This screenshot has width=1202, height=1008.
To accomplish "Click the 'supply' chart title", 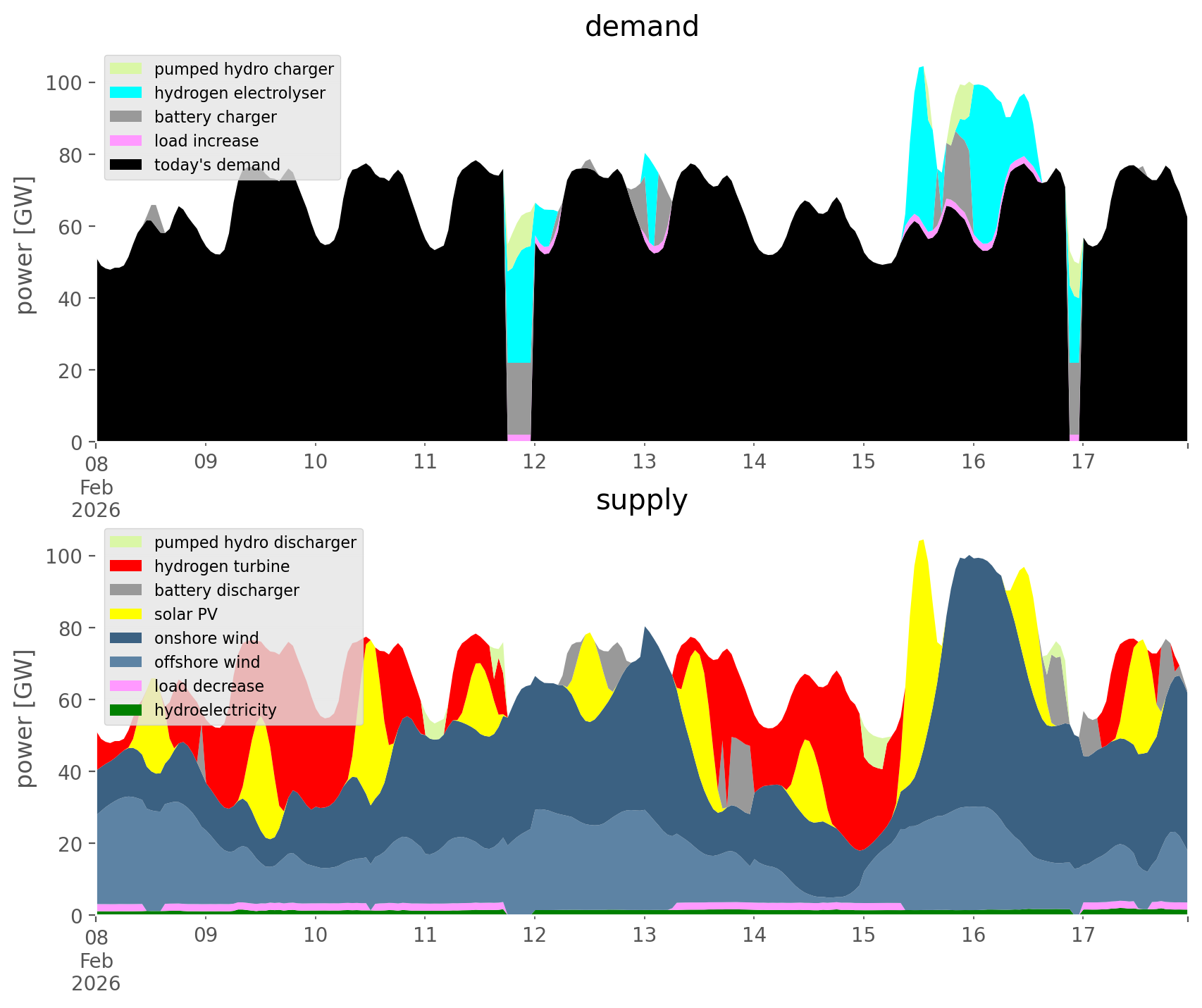I will point(641,500).
